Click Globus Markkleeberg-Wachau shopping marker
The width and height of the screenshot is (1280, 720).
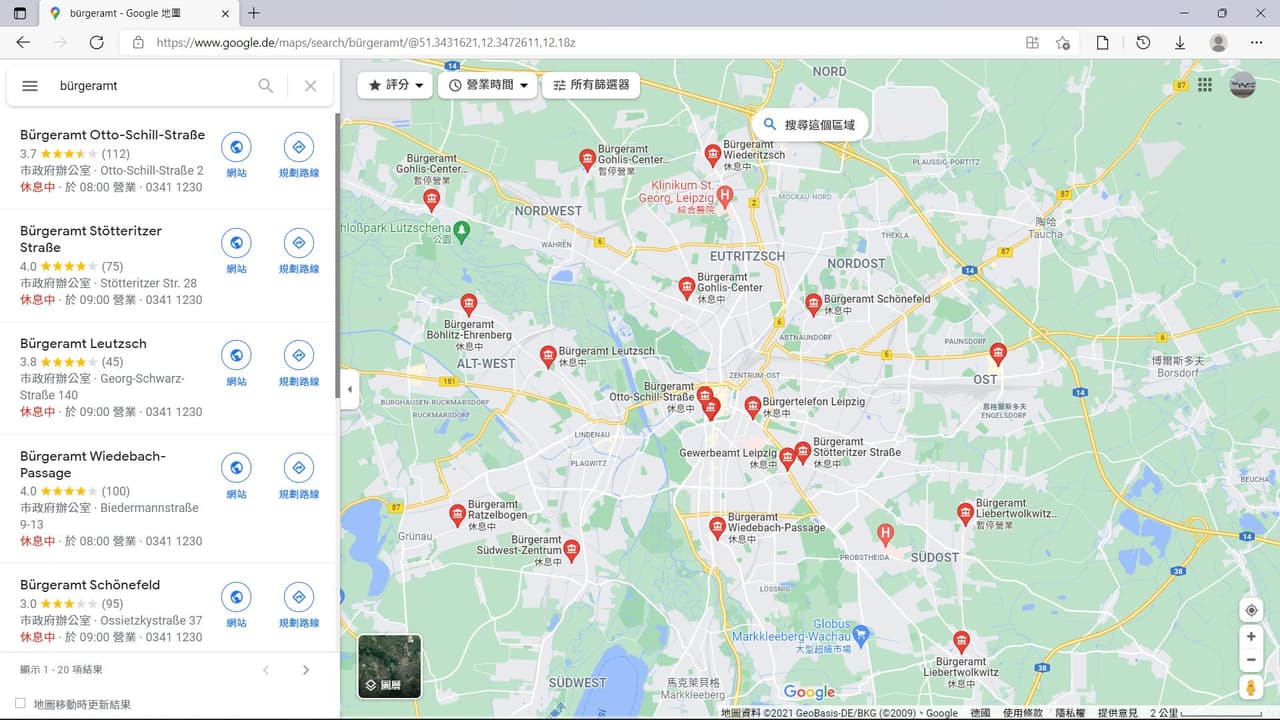click(862, 633)
